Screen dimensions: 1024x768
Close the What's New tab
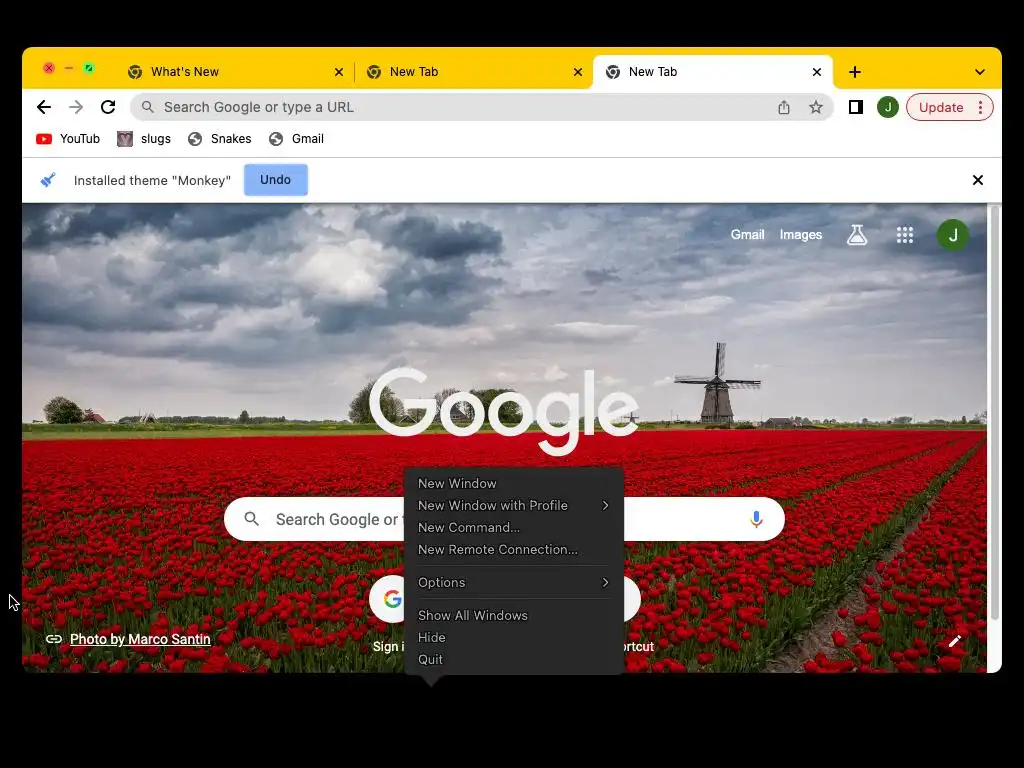(x=338, y=72)
